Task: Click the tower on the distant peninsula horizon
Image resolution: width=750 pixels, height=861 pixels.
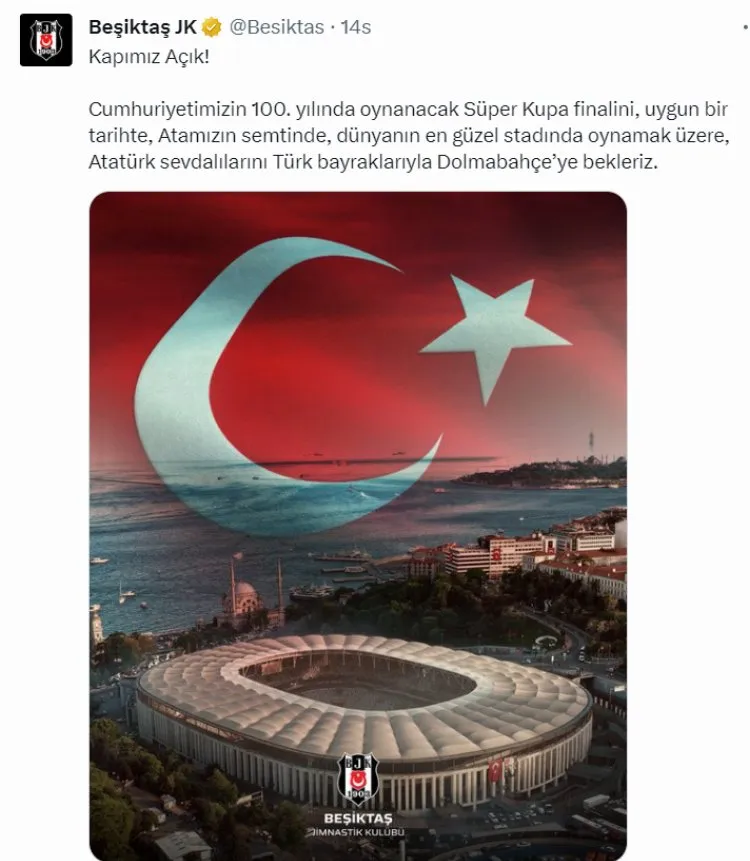Action: (591, 443)
